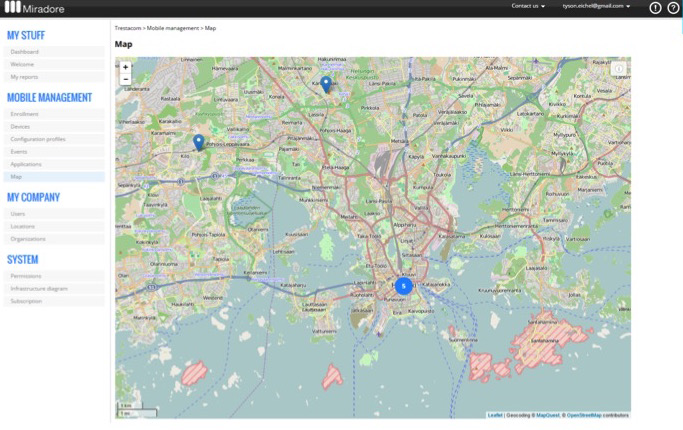This screenshot has width=683, height=430.
Task: Select the northern device pin near Kannelmäki
Action: pos(326,85)
